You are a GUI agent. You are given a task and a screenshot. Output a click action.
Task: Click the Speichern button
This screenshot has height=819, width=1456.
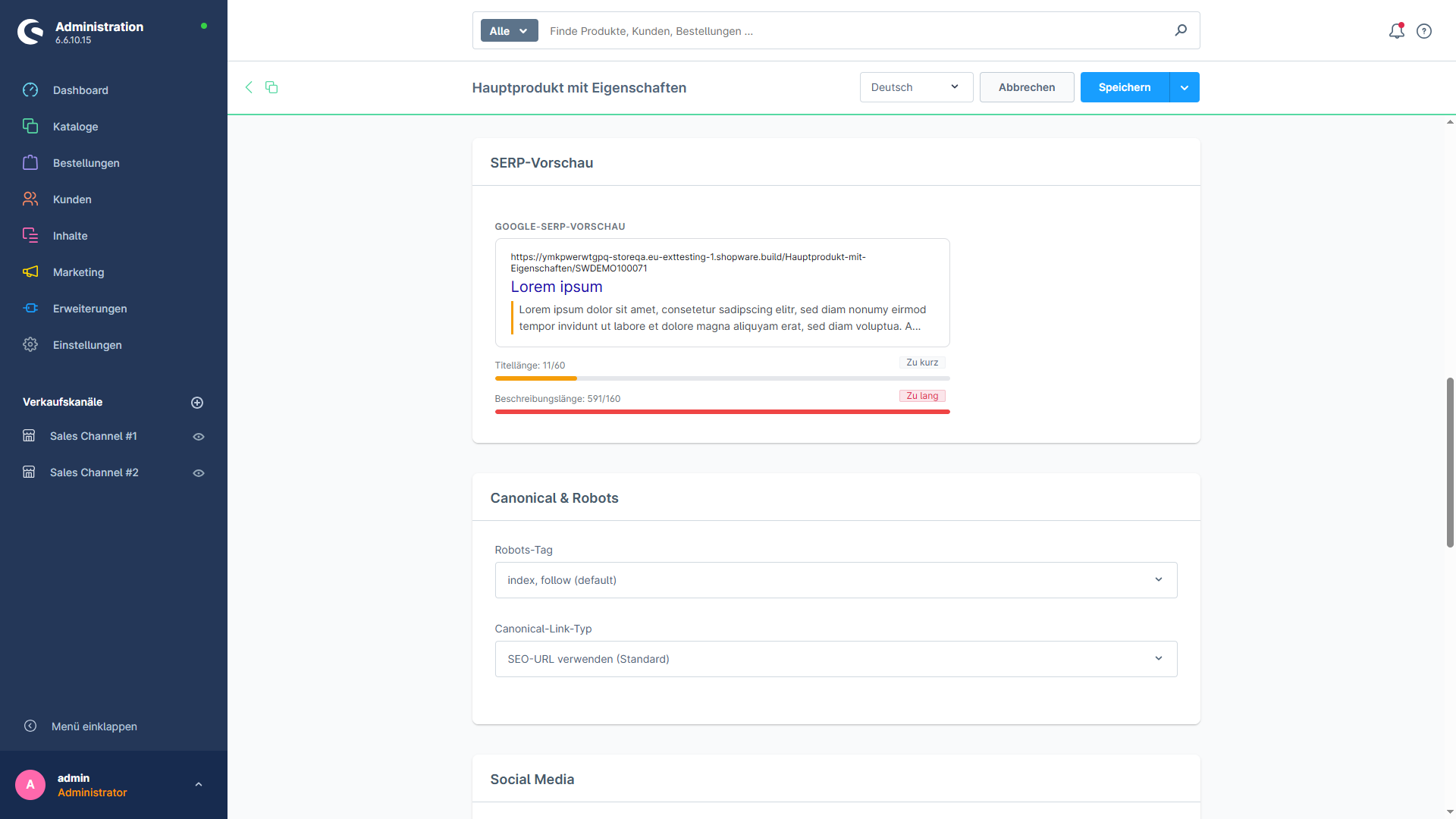coord(1124,87)
